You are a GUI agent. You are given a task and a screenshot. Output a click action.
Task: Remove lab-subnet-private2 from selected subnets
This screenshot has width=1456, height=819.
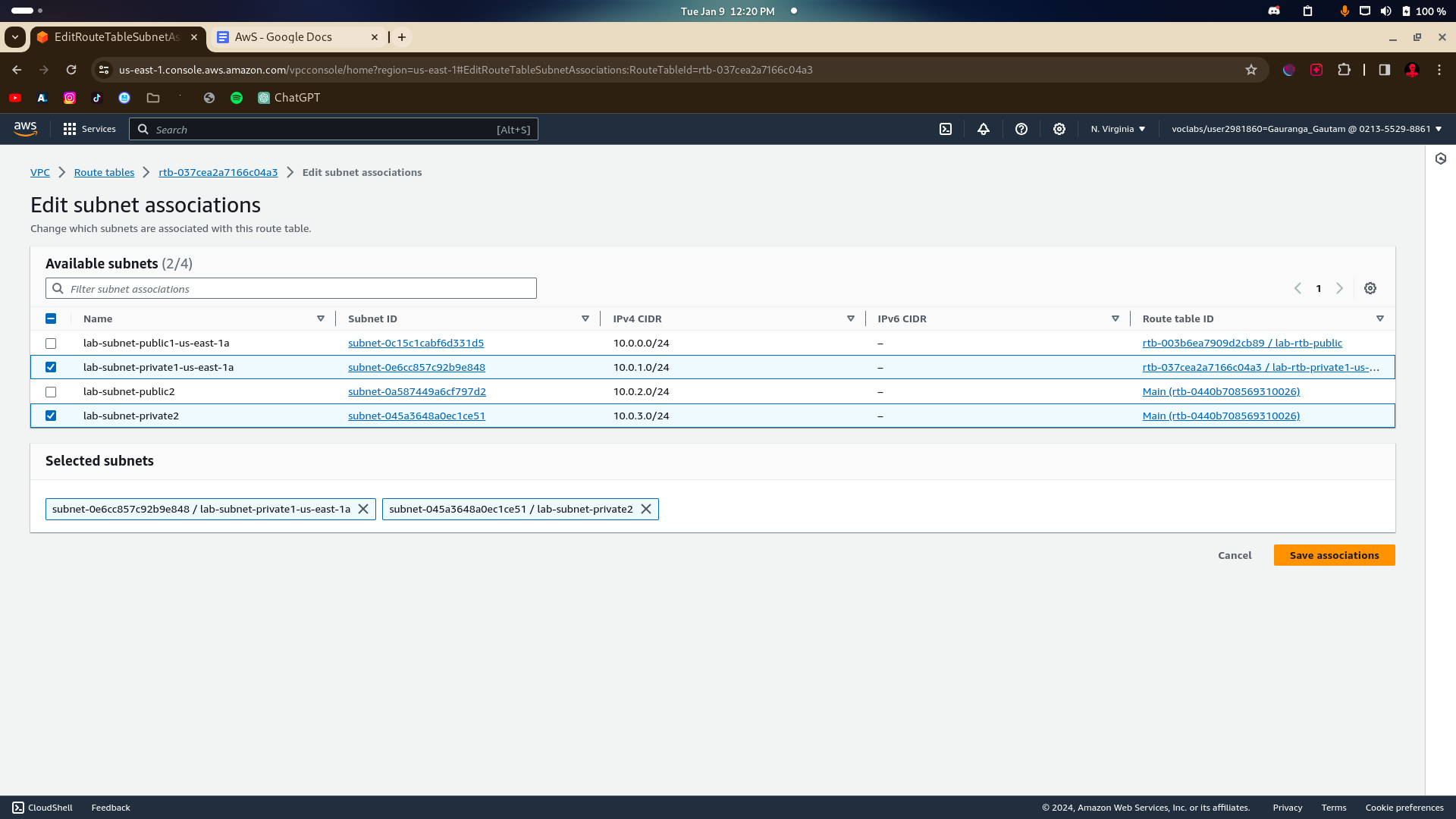[x=646, y=509]
